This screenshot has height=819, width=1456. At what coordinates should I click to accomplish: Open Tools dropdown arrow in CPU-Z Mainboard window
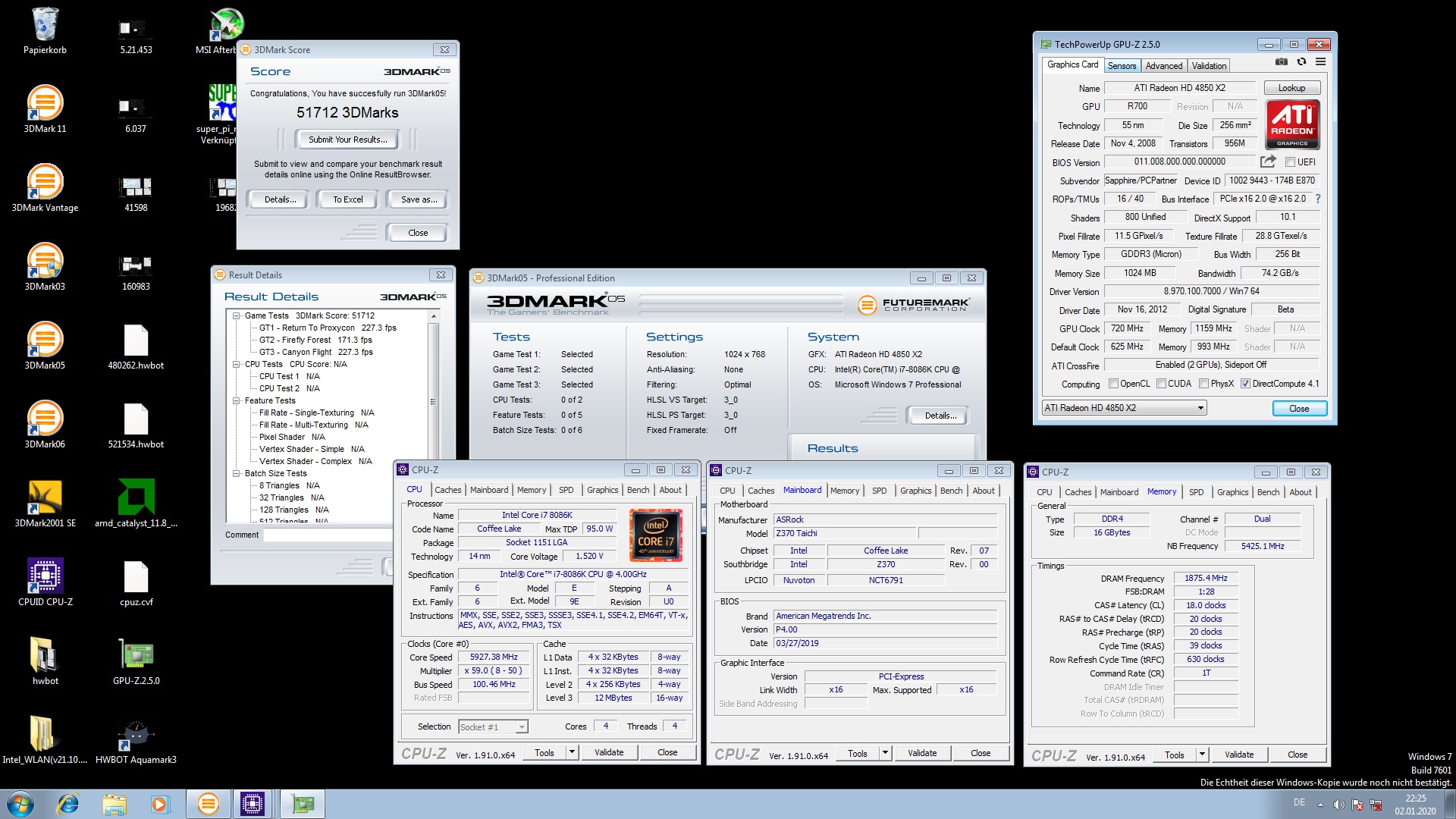tap(885, 753)
